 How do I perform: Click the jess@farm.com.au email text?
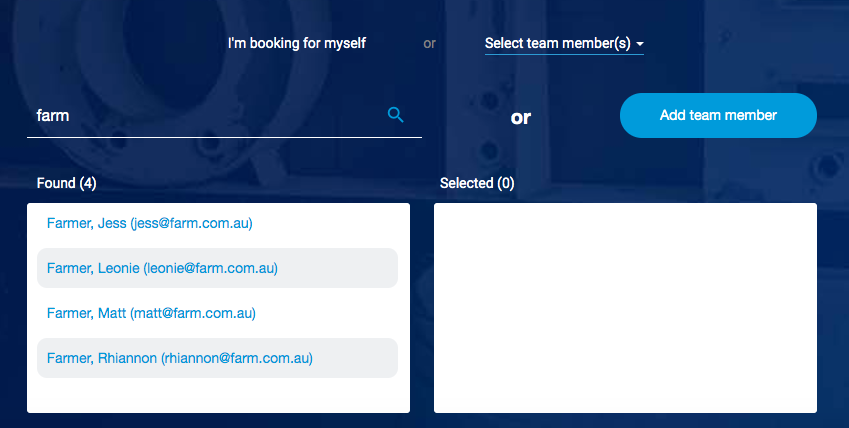pos(192,223)
